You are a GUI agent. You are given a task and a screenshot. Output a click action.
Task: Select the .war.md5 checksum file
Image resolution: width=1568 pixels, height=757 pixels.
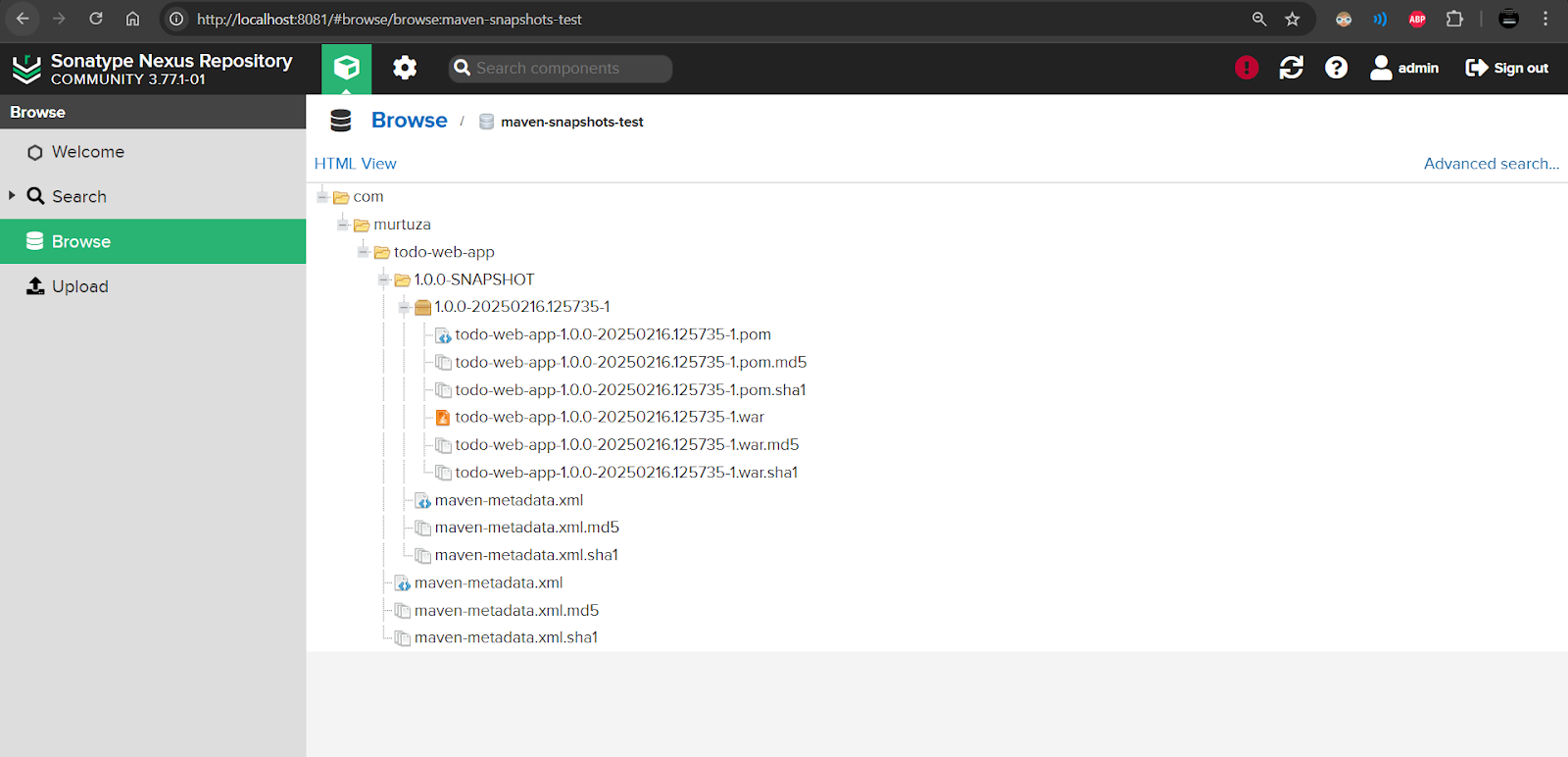626,444
